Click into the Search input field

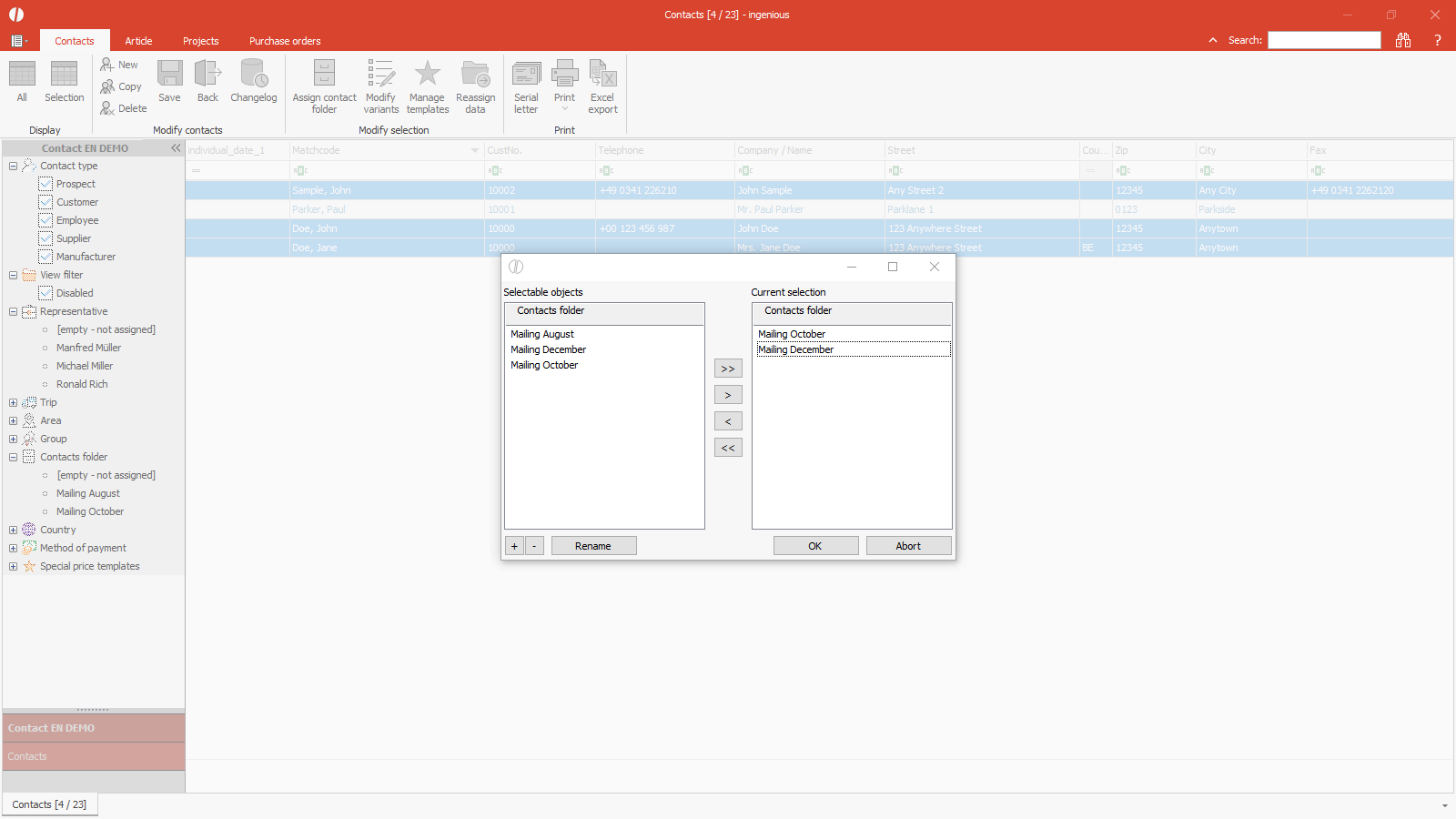click(1324, 40)
